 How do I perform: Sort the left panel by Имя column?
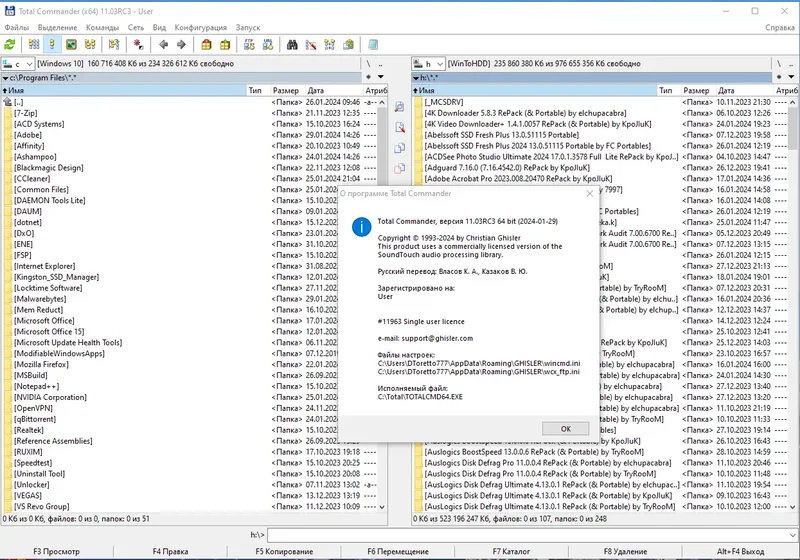tap(124, 90)
